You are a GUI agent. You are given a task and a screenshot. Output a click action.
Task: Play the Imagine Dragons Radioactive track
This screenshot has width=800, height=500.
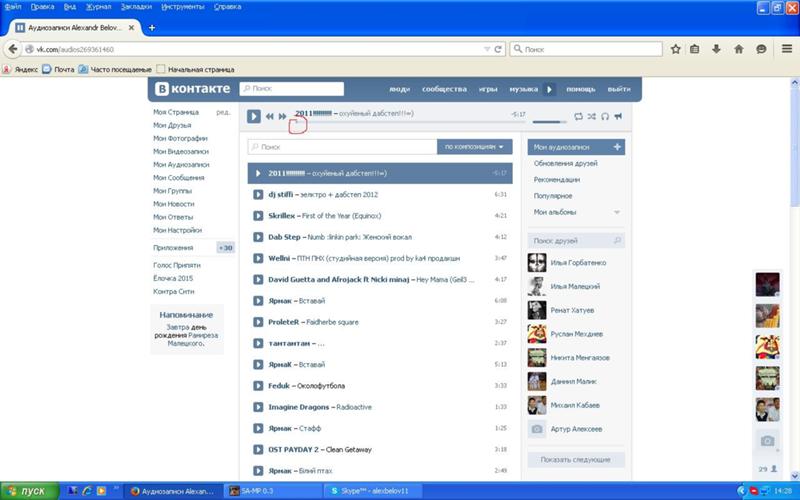[258, 407]
